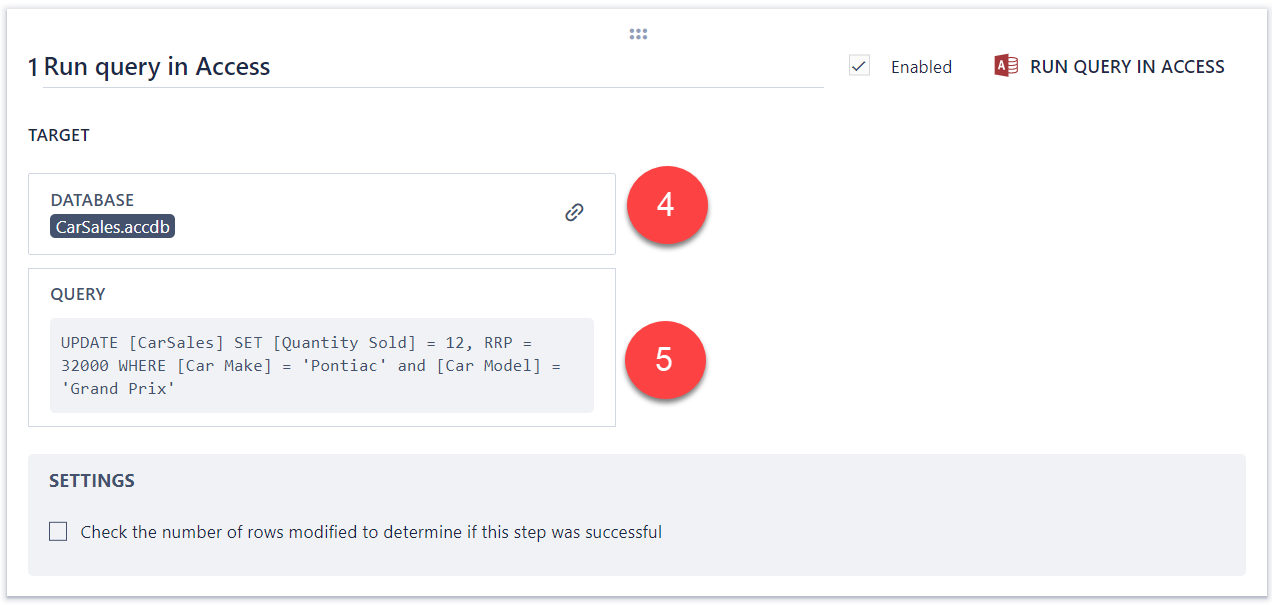Click the RUN QUERY IN ACCESS label
Viewport: 1272px width, 605px height.
(1123, 66)
